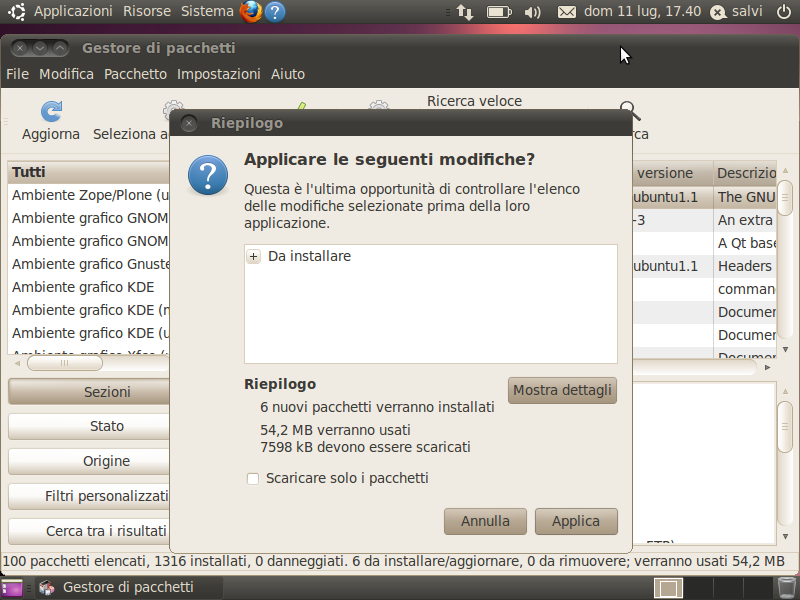Select the Origine filter button

click(89, 461)
